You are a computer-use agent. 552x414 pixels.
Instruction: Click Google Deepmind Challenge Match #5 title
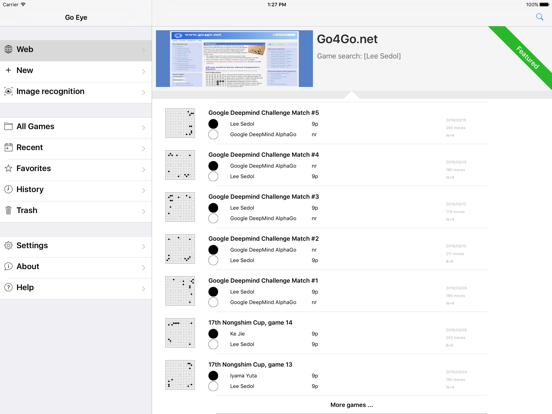coord(263,113)
